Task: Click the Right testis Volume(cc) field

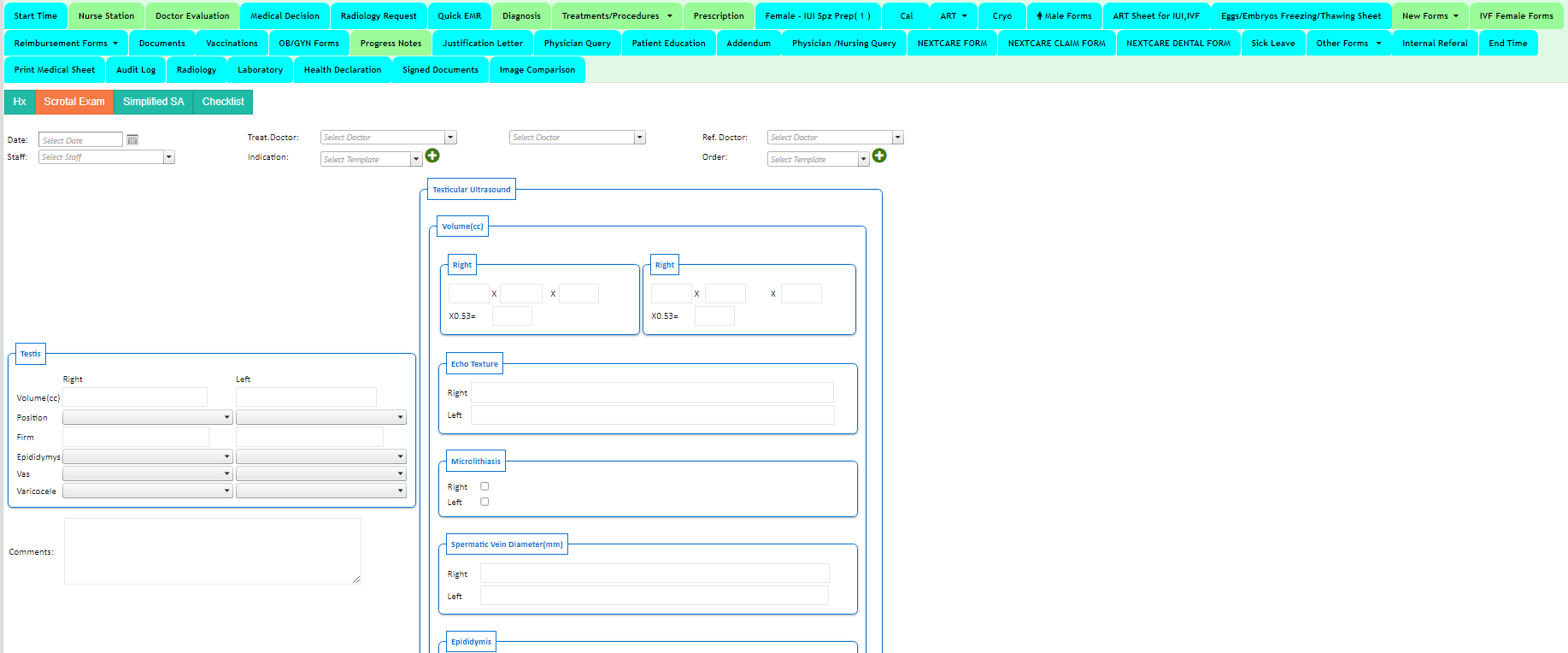Action: click(x=135, y=397)
